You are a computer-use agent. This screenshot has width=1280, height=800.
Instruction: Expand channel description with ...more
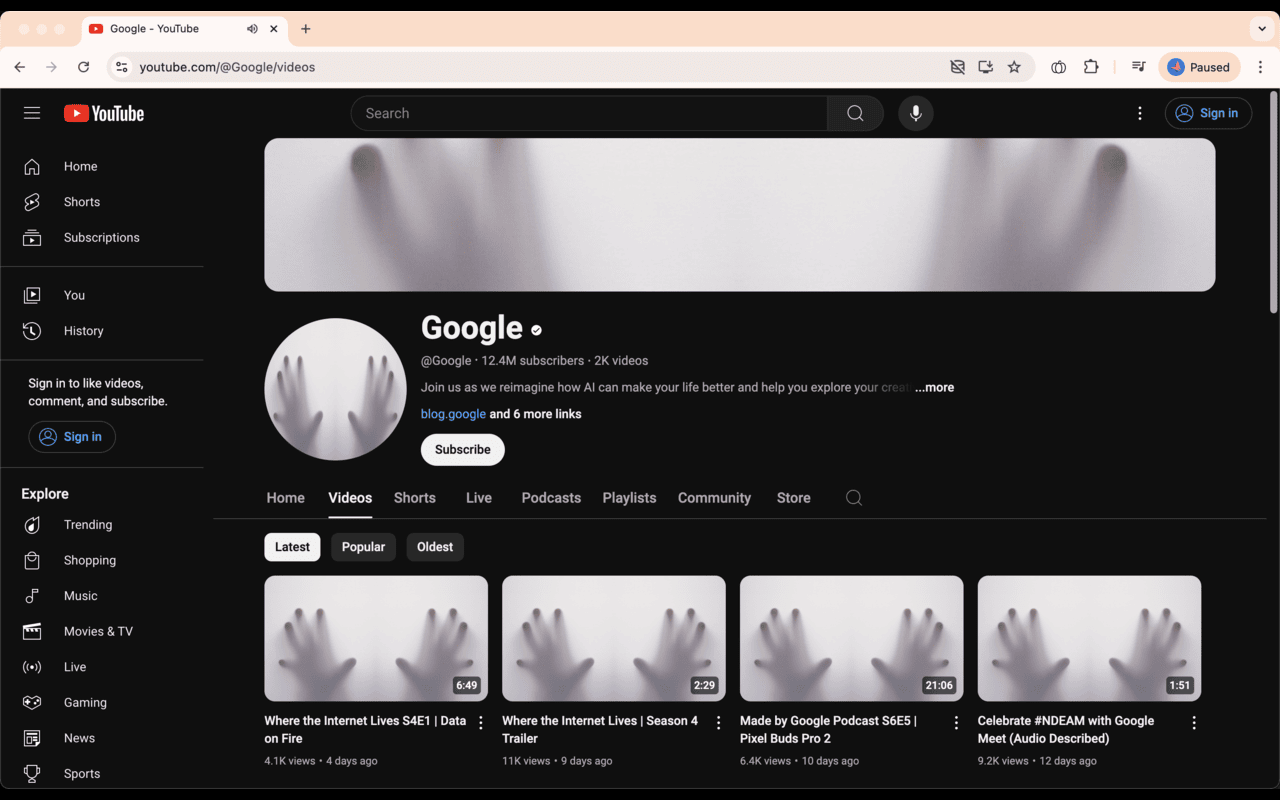tap(934, 387)
